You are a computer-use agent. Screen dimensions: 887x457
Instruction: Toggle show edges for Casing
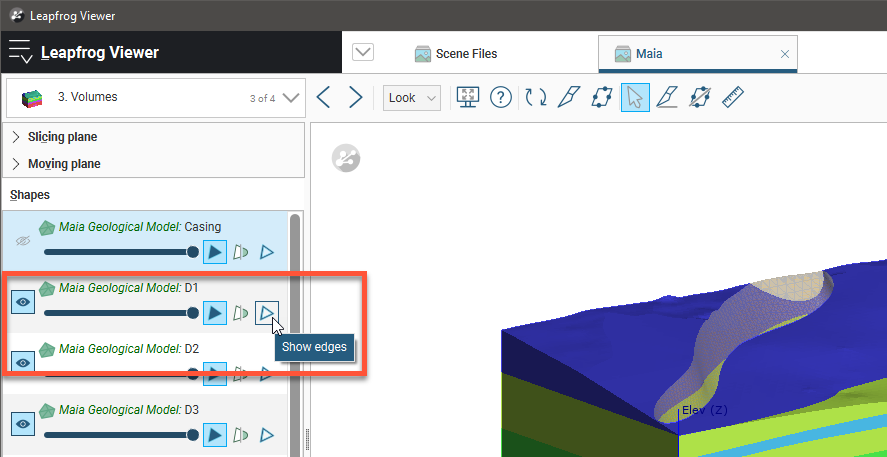pyautogui.click(x=267, y=252)
